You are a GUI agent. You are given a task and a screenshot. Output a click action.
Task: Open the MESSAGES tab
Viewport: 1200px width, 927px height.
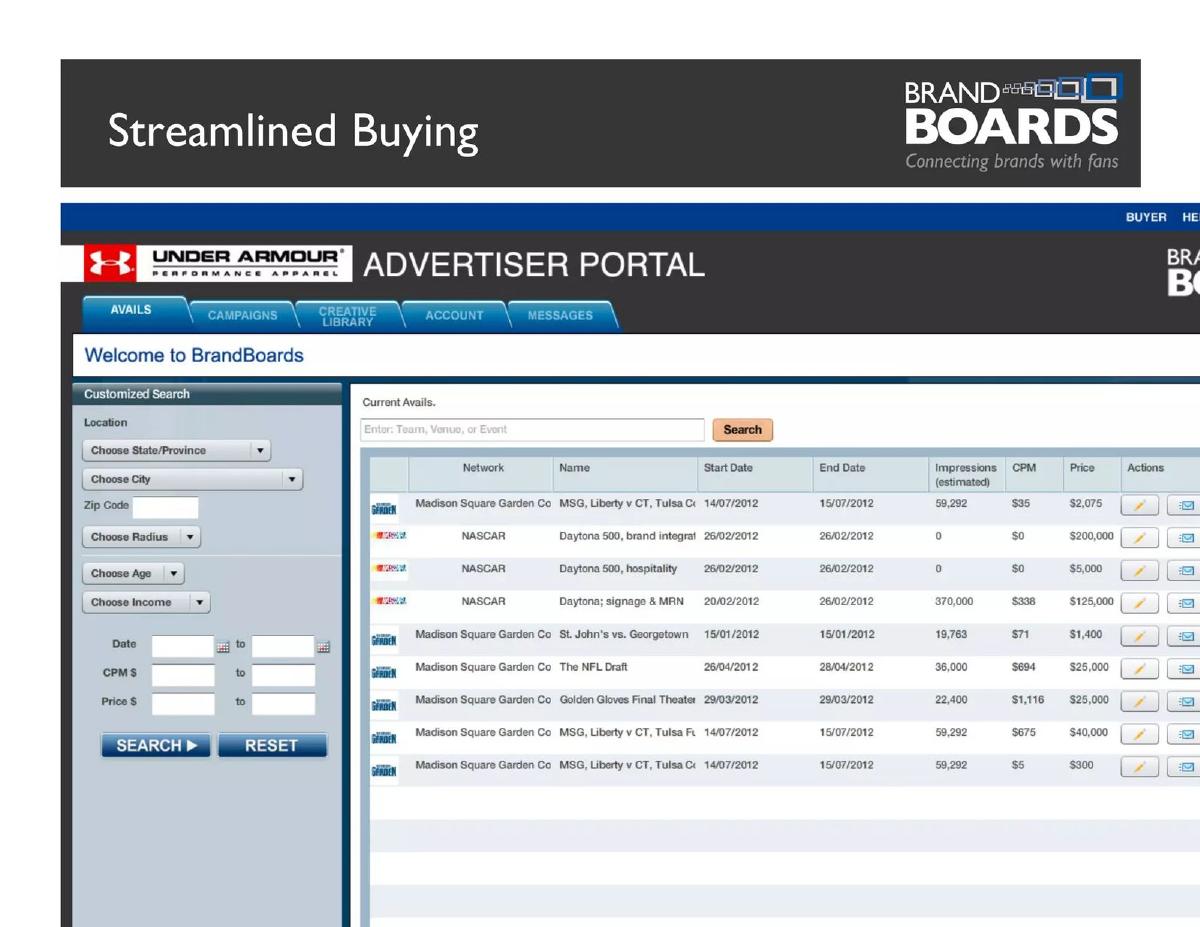pyautogui.click(x=560, y=315)
